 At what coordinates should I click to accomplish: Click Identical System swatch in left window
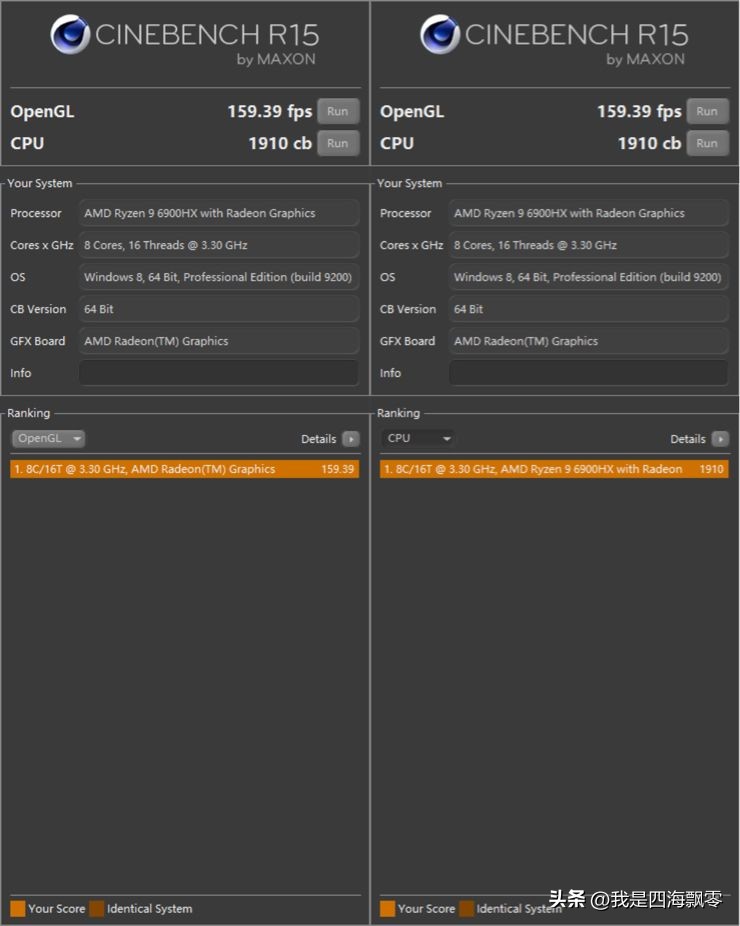(x=97, y=908)
